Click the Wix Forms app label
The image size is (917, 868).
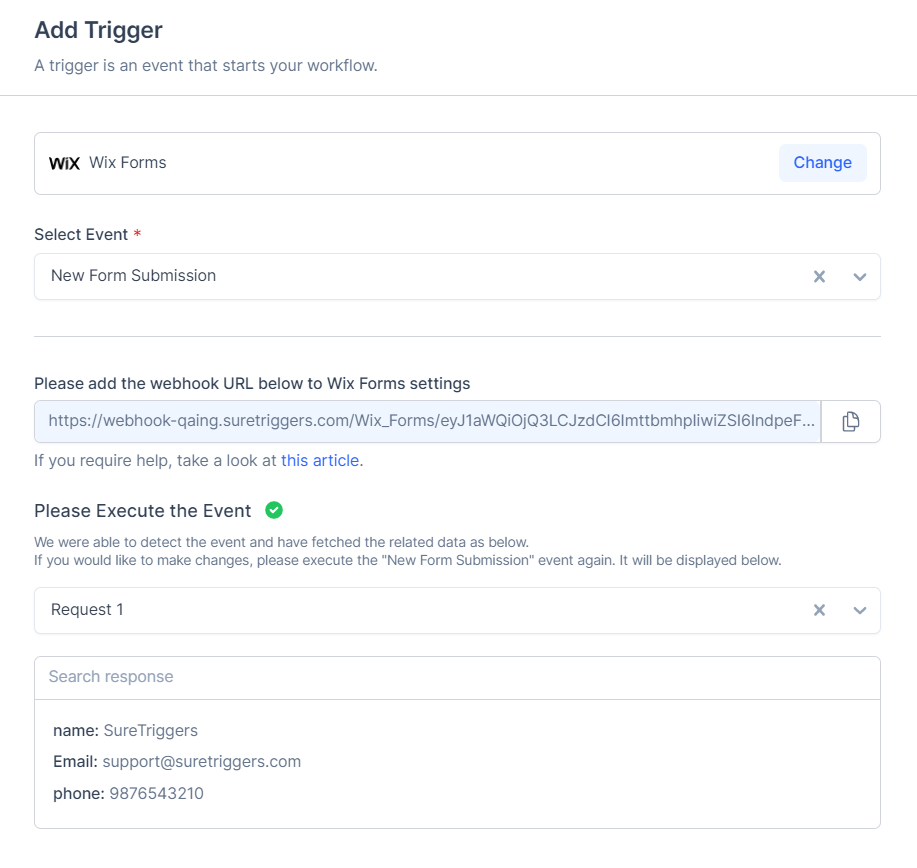pyautogui.click(x=128, y=163)
